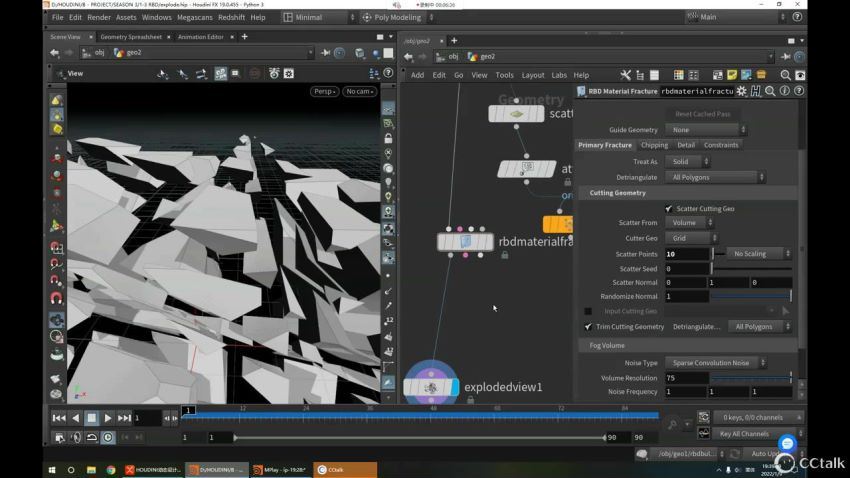
Task: Click the Volume Resolution value field
Action: click(x=687, y=378)
